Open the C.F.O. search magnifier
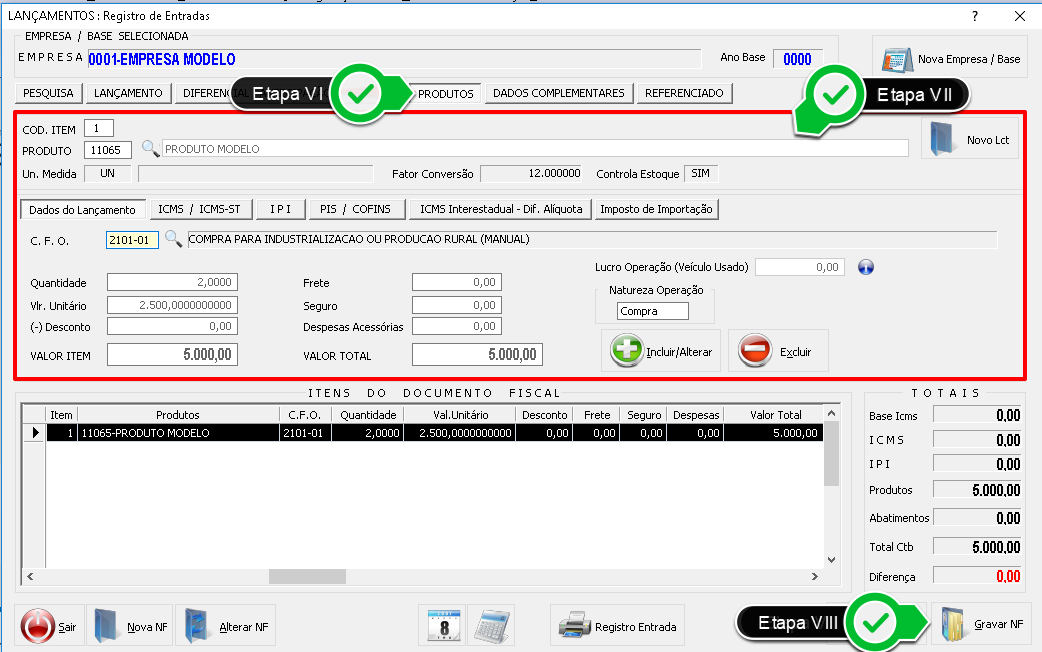 pyautogui.click(x=173, y=239)
